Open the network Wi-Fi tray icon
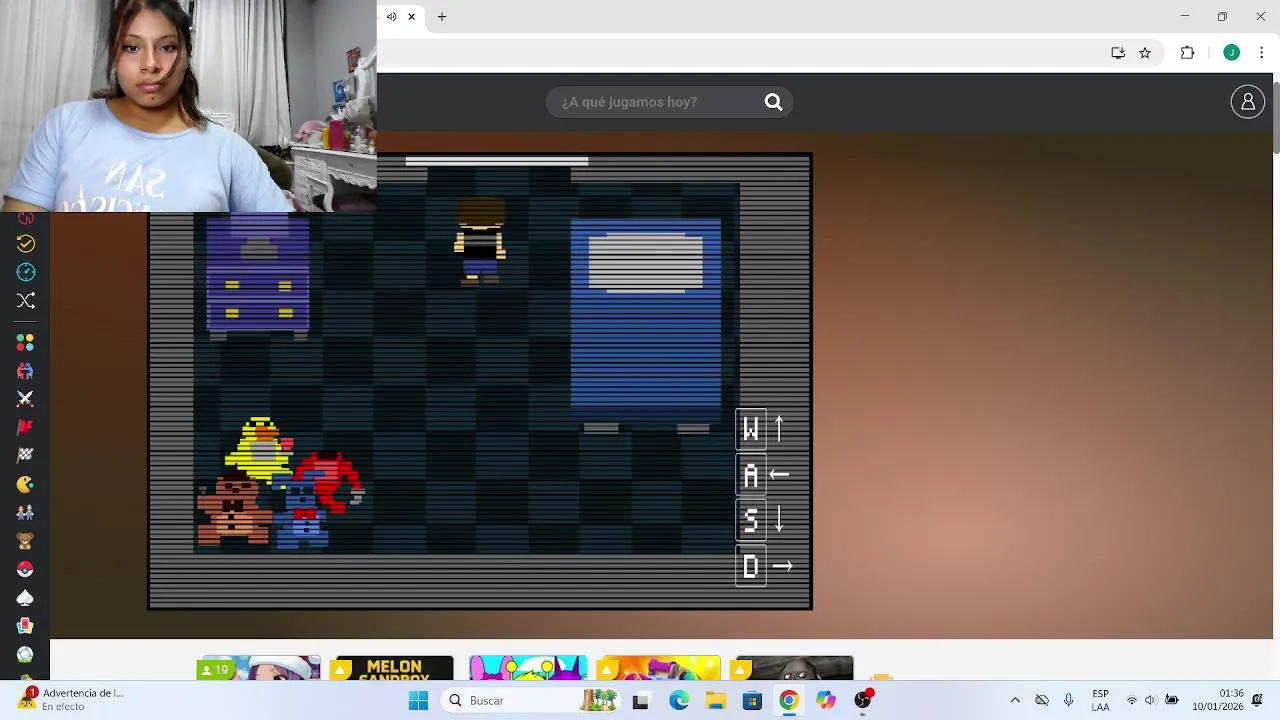The width and height of the screenshot is (1280, 720). (1131, 700)
